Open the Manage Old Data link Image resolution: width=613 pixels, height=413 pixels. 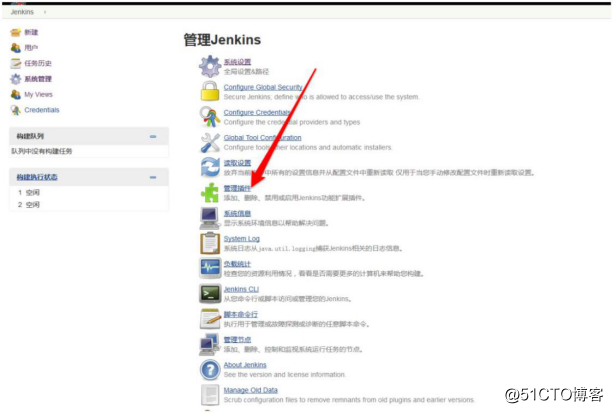[251, 390]
